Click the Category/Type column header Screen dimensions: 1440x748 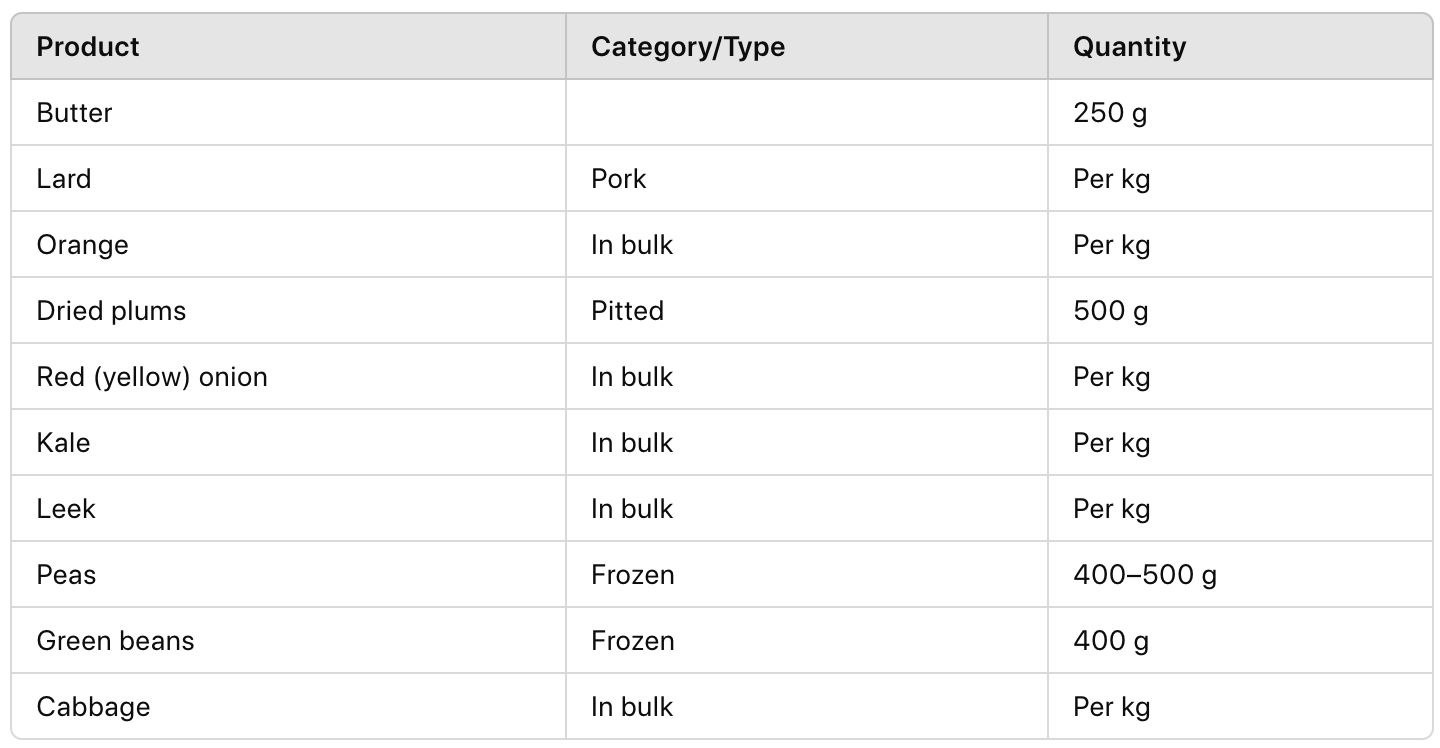click(688, 47)
